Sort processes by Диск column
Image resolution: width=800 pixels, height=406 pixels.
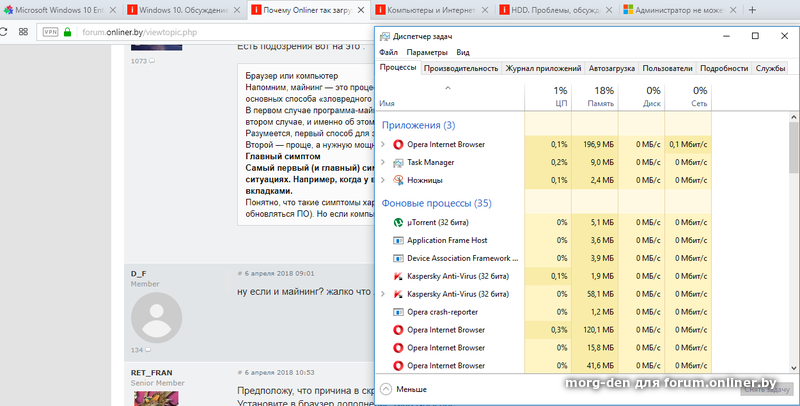click(641, 96)
